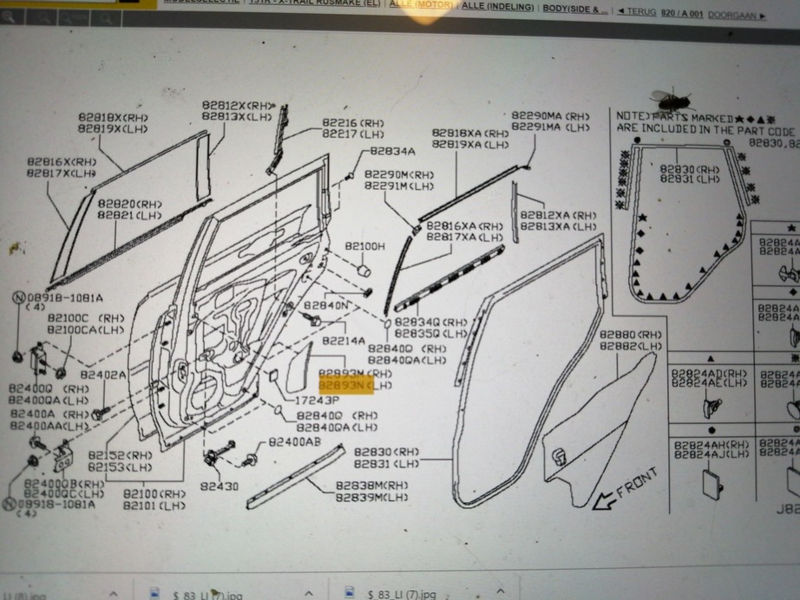The width and height of the screenshot is (800, 600).
Task: Select part number 82100C (RH)
Action: pyautogui.click(x=86, y=318)
